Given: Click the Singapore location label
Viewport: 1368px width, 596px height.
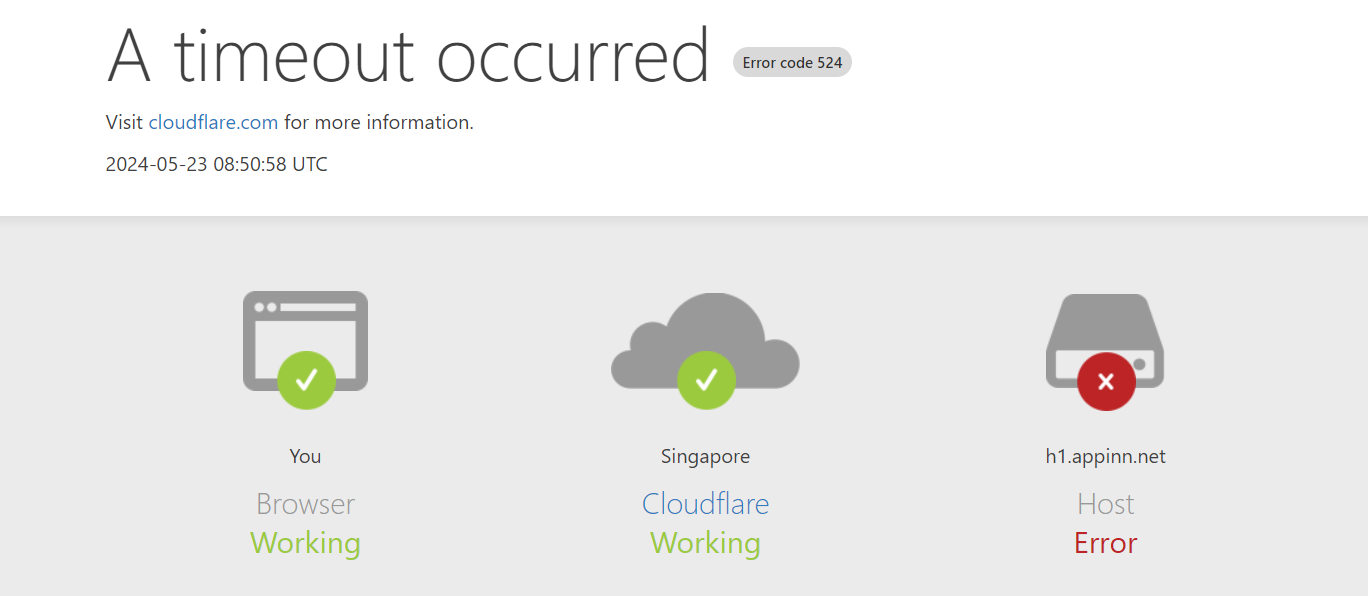Looking at the screenshot, I should 705,457.
